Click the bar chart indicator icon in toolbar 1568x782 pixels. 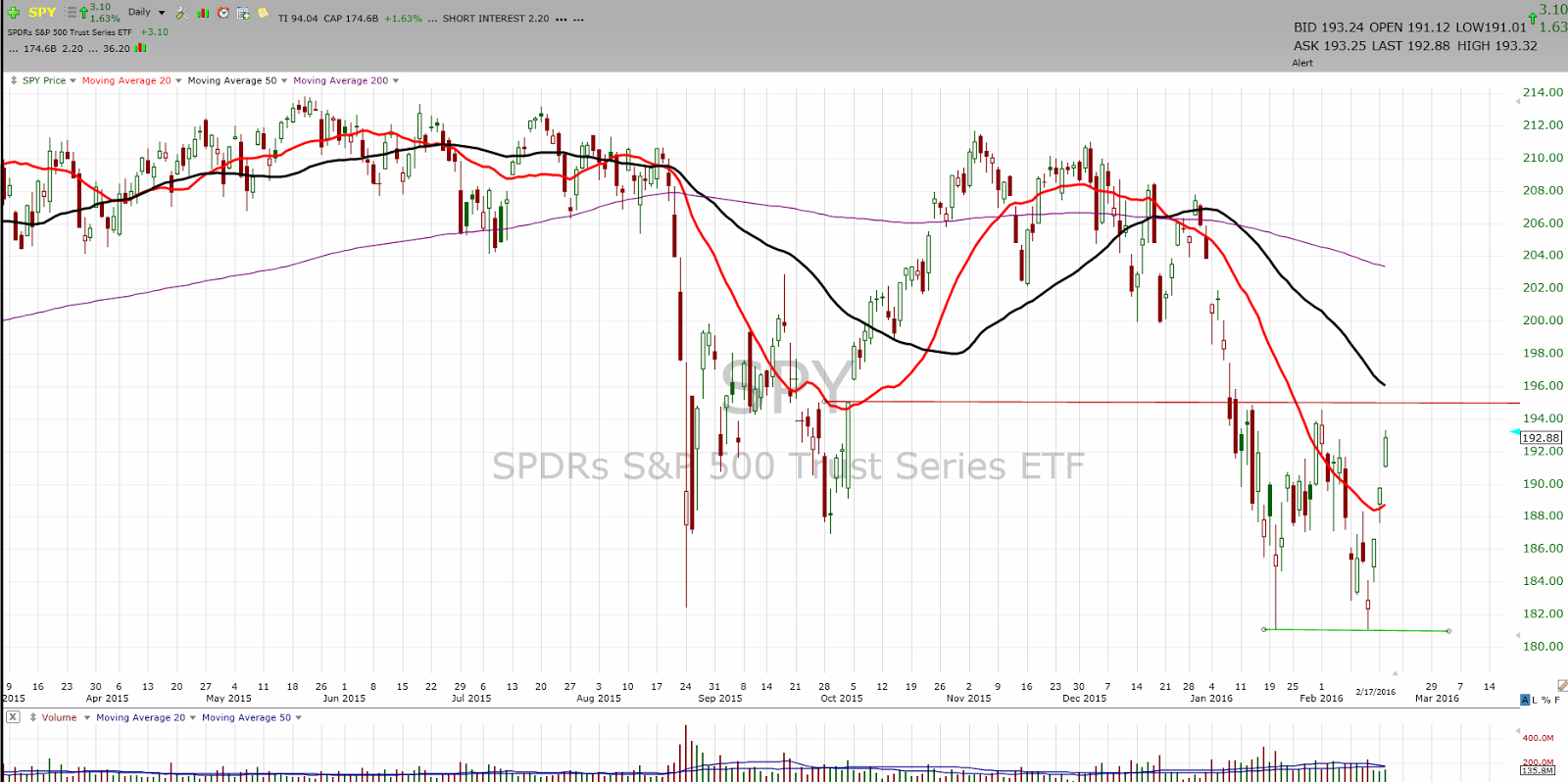[x=203, y=13]
